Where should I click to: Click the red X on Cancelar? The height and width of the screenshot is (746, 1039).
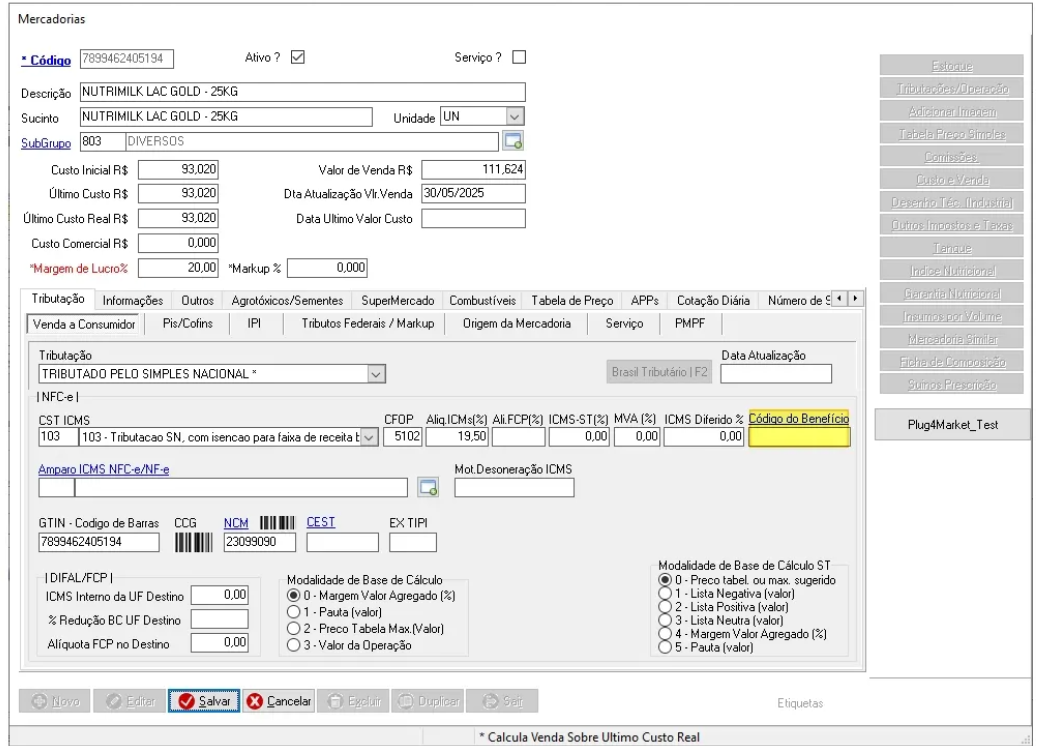254,701
